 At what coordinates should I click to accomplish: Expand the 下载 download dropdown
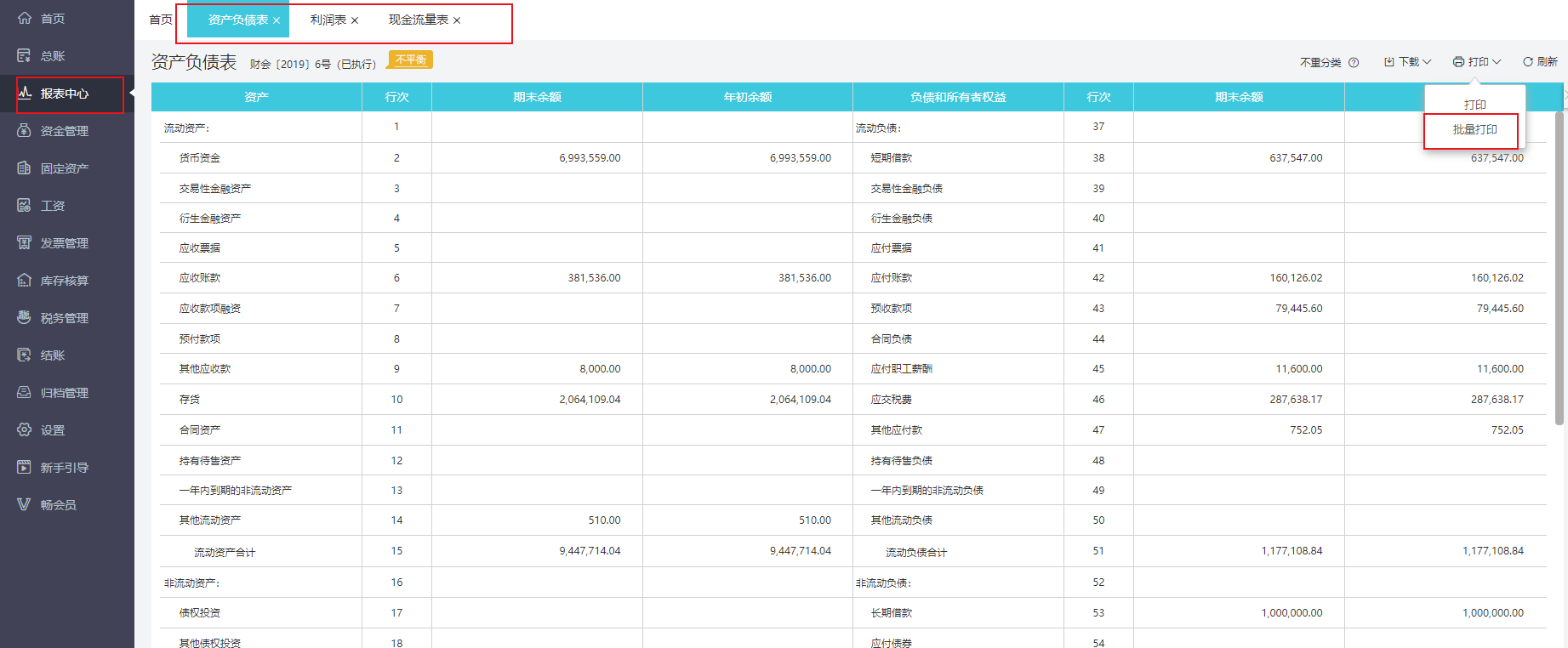pyautogui.click(x=1408, y=62)
